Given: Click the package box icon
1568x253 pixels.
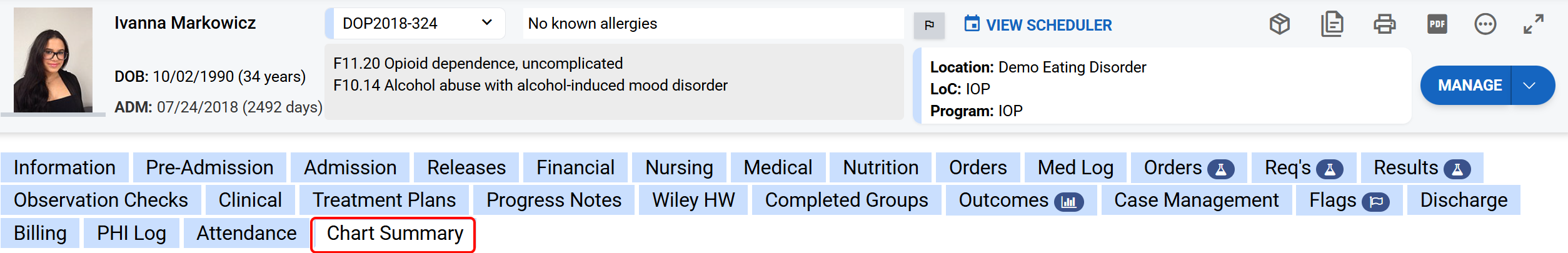Looking at the screenshot, I should point(1280,24).
